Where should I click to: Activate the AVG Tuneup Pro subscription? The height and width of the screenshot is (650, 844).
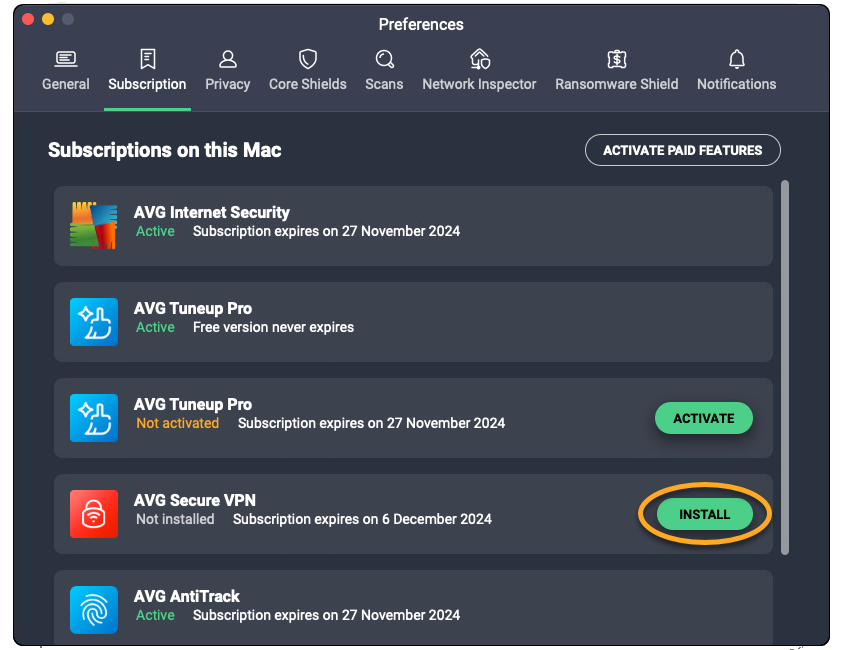(x=704, y=418)
